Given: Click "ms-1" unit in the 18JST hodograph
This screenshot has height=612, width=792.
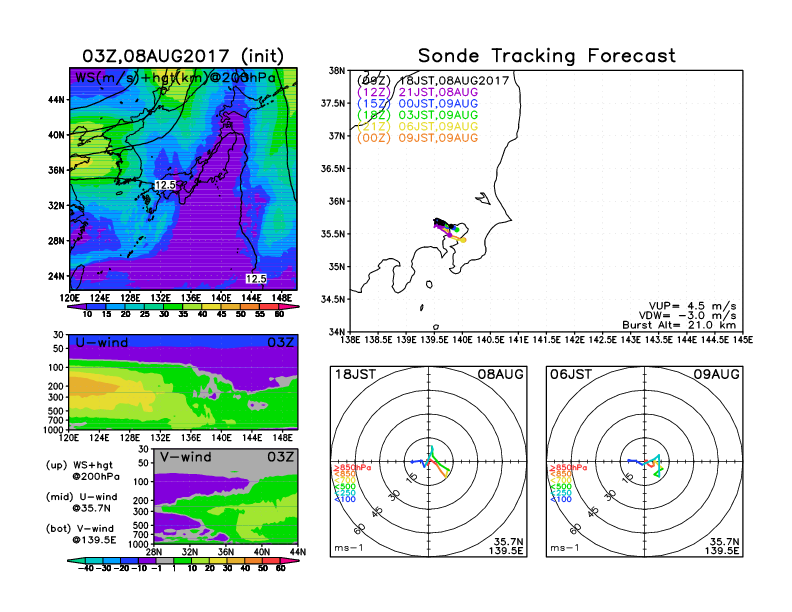Looking at the screenshot, I should click(x=349, y=548).
